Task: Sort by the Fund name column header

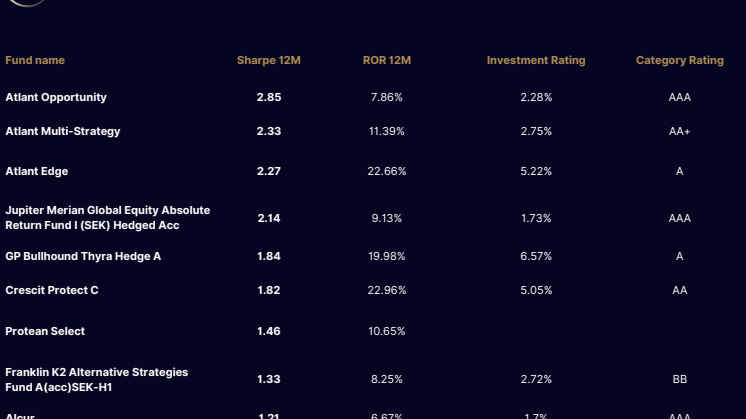Action: (x=35, y=61)
